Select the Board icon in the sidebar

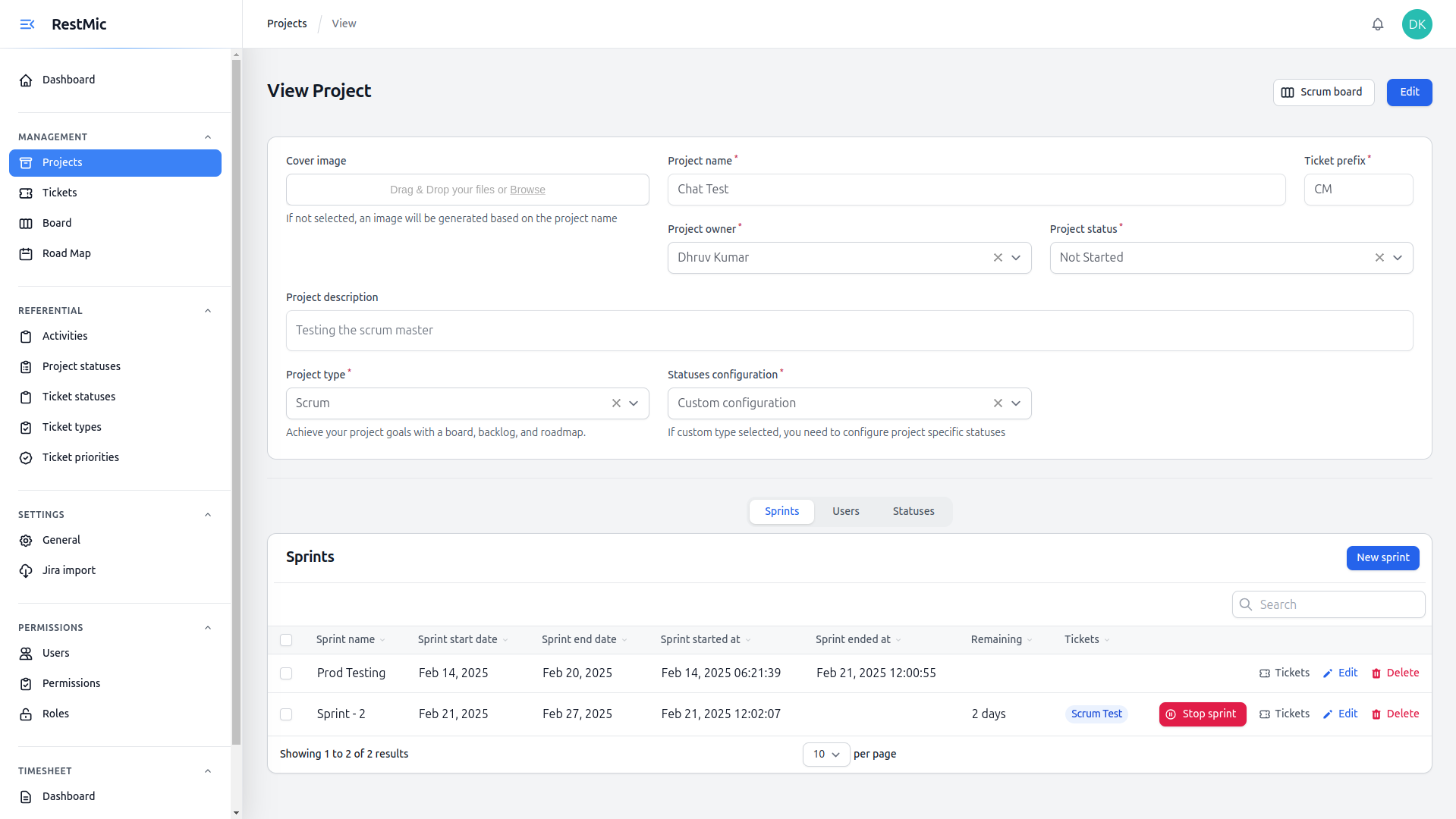(27, 222)
